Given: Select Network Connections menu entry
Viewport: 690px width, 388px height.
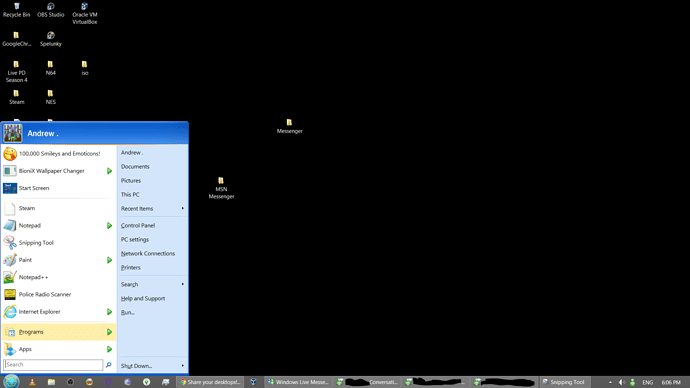Looking at the screenshot, I should point(148,253).
